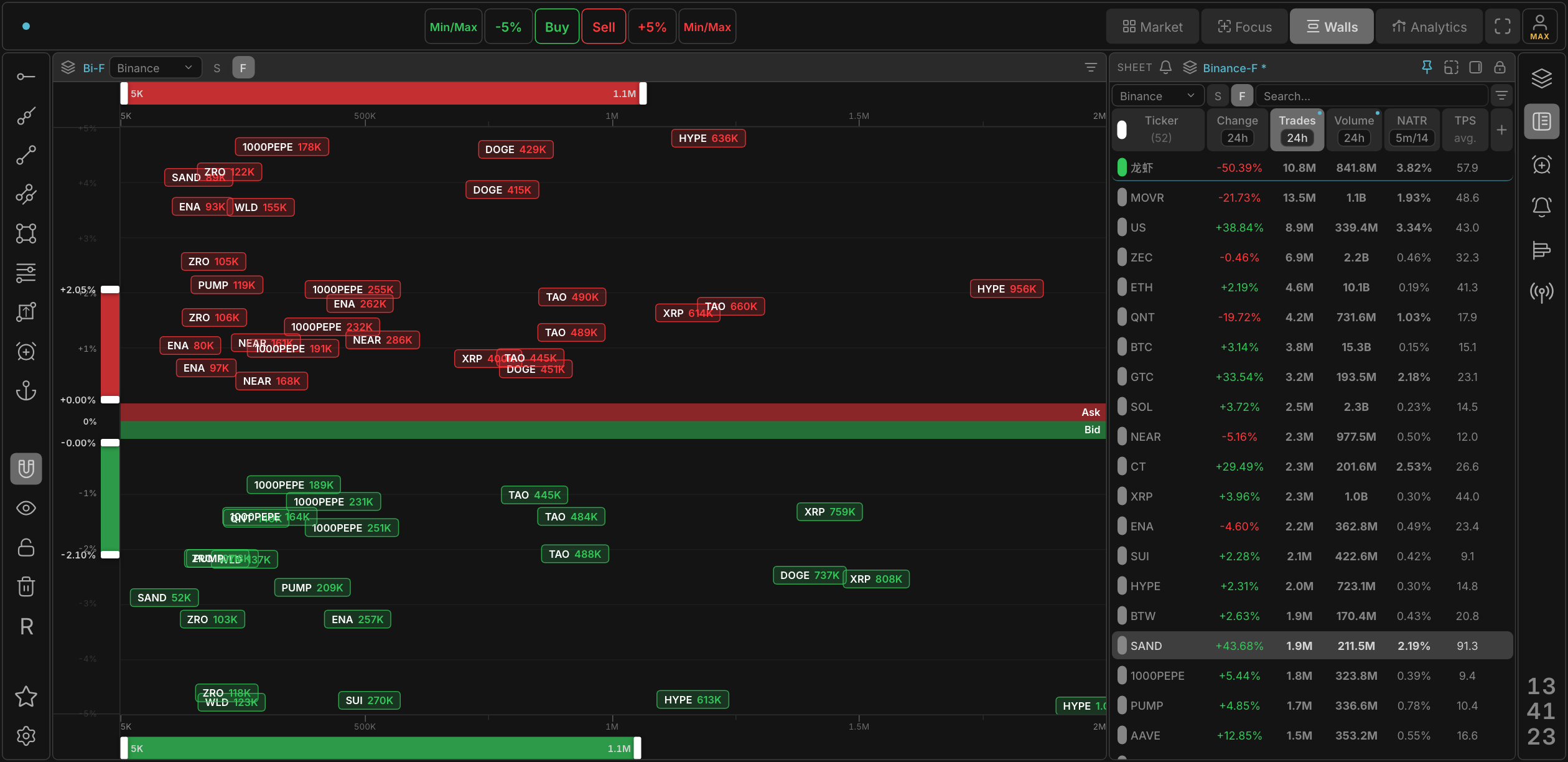Open sheet filter options icon
This screenshot has width=1568, height=762.
1501,96
